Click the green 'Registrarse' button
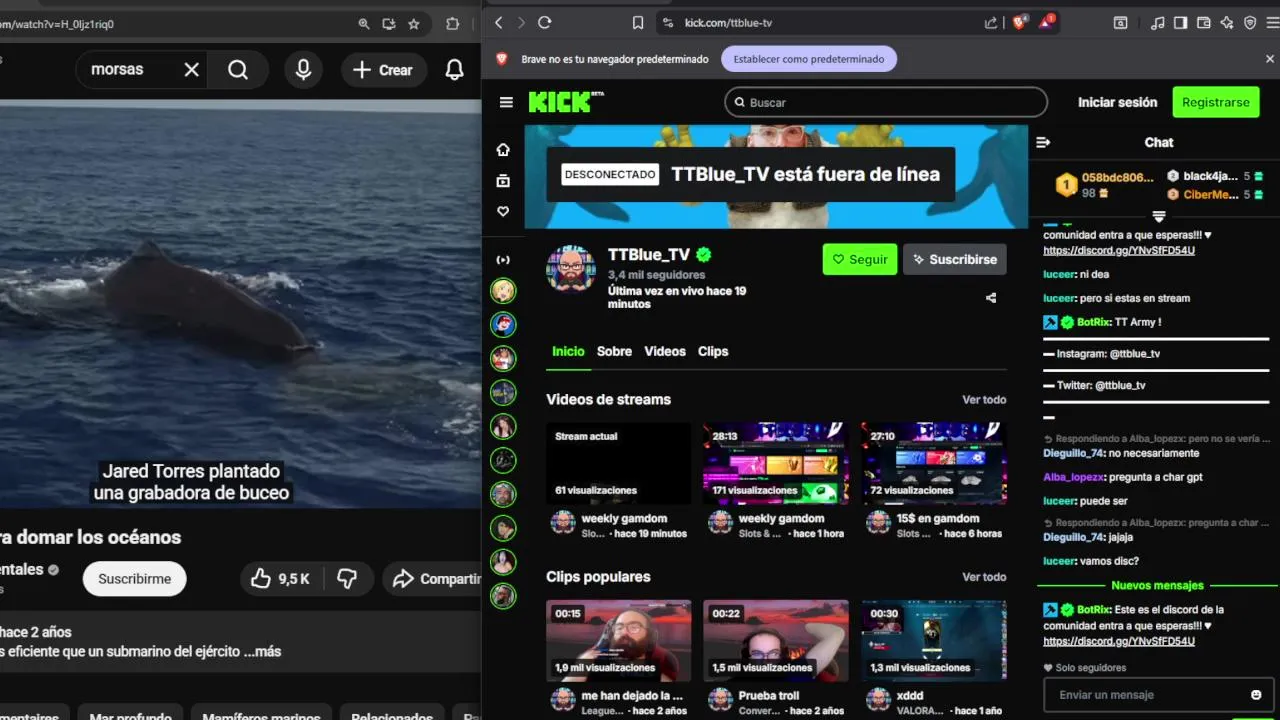 pyautogui.click(x=1215, y=102)
